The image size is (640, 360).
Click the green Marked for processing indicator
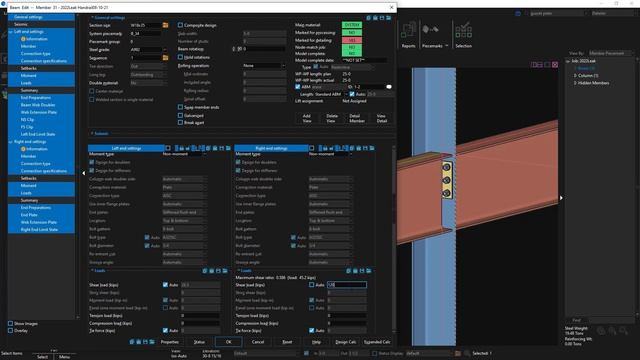352,33
